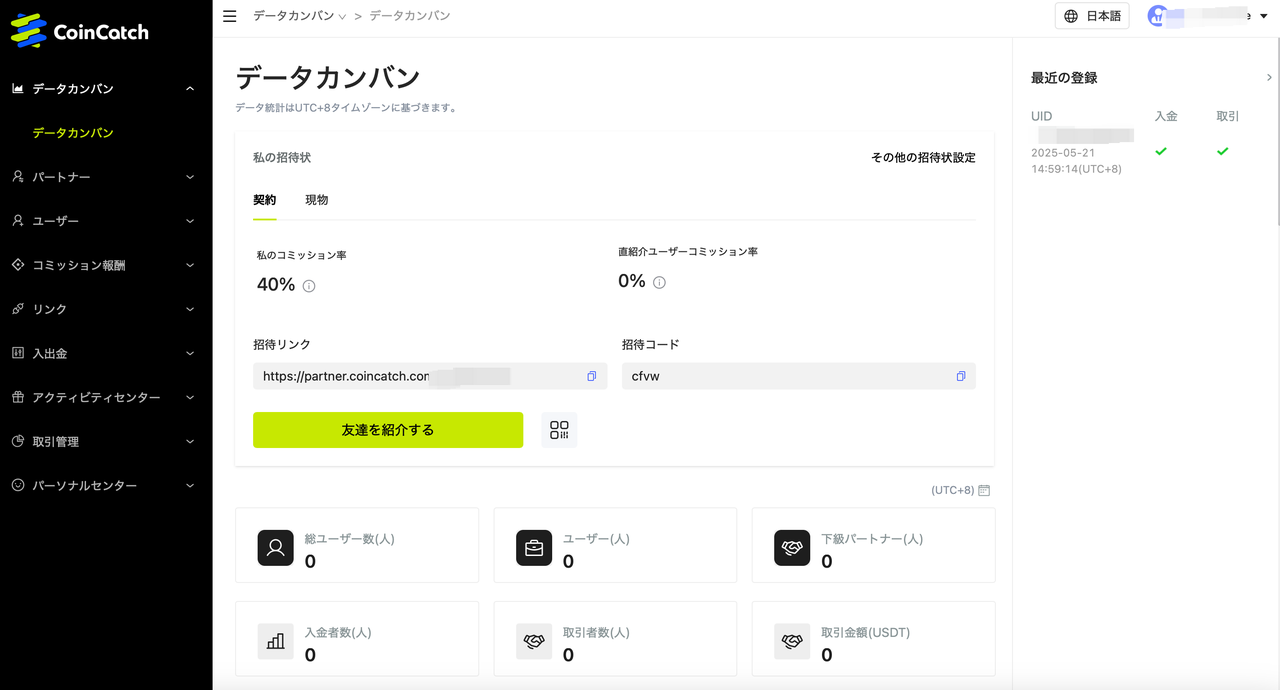Viewport: 1280px width, 690px height.
Task: Click the 日本語 language selector
Action: (x=1091, y=15)
